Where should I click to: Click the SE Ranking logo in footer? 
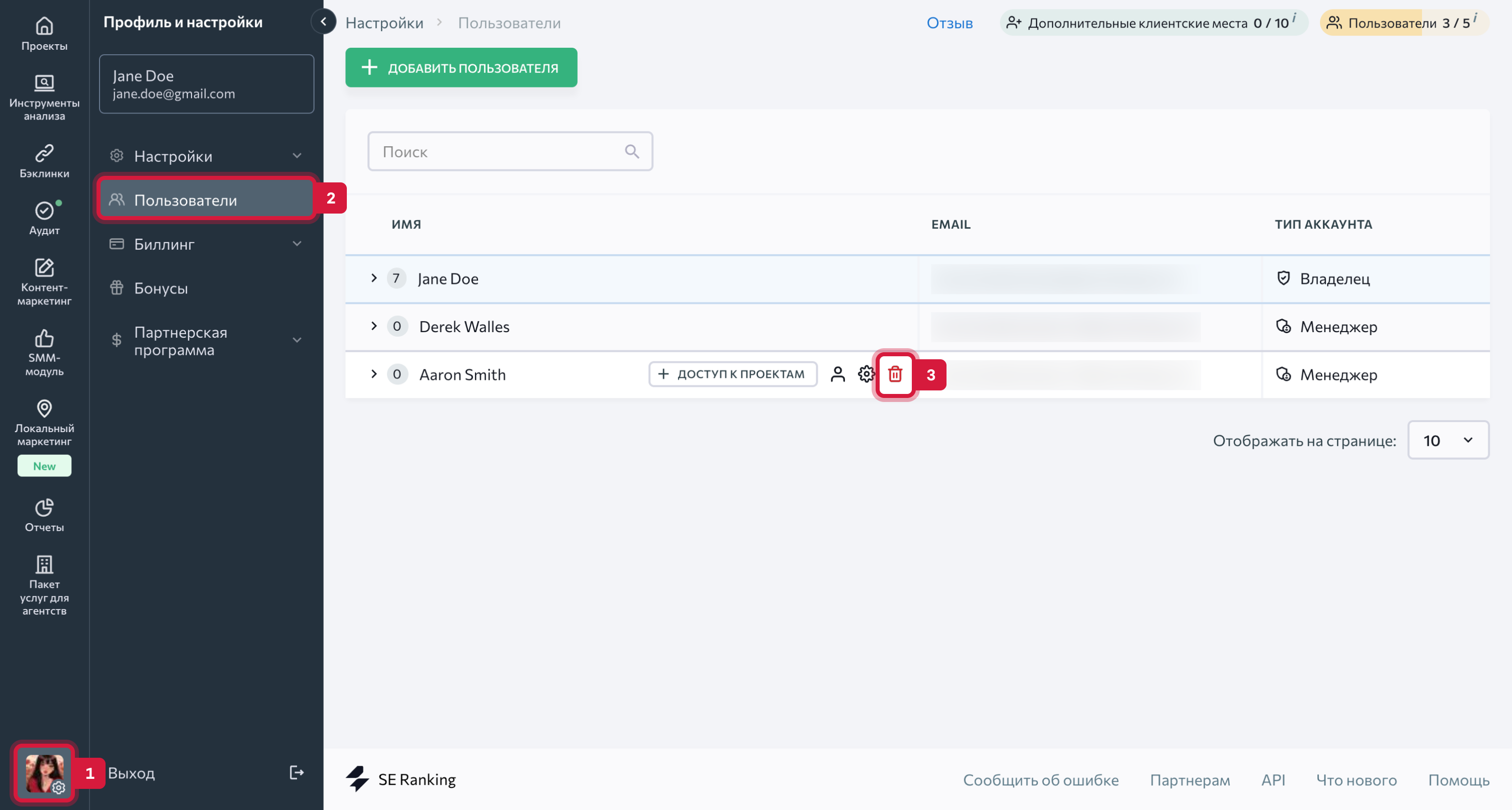pos(401,779)
